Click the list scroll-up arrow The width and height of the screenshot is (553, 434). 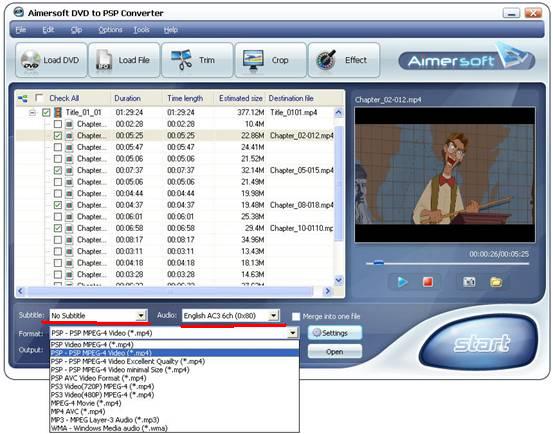pyautogui.click(x=339, y=113)
